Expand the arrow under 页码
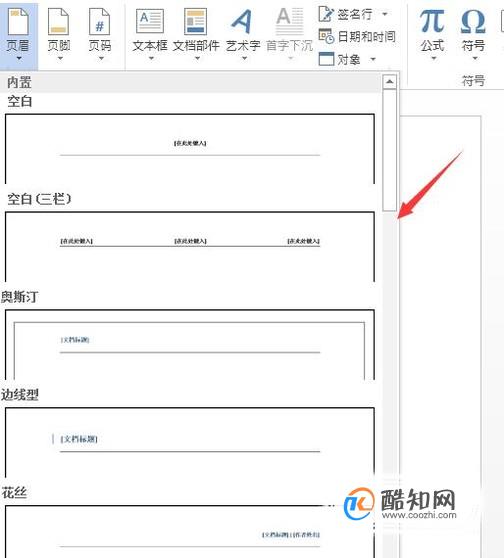 point(100,58)
